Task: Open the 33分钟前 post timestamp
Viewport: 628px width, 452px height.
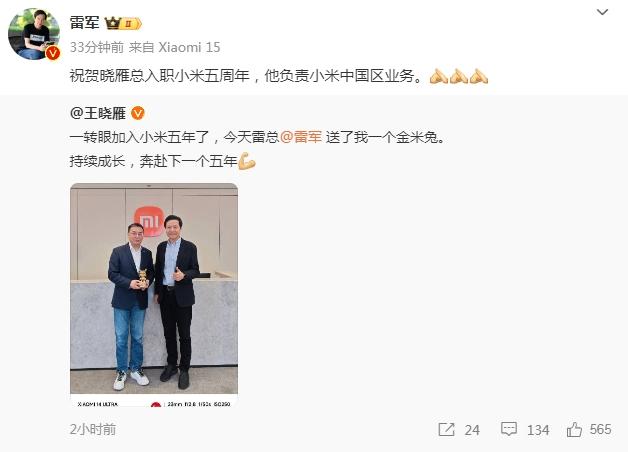Action: pyautogui.click(x=97, y=47)
